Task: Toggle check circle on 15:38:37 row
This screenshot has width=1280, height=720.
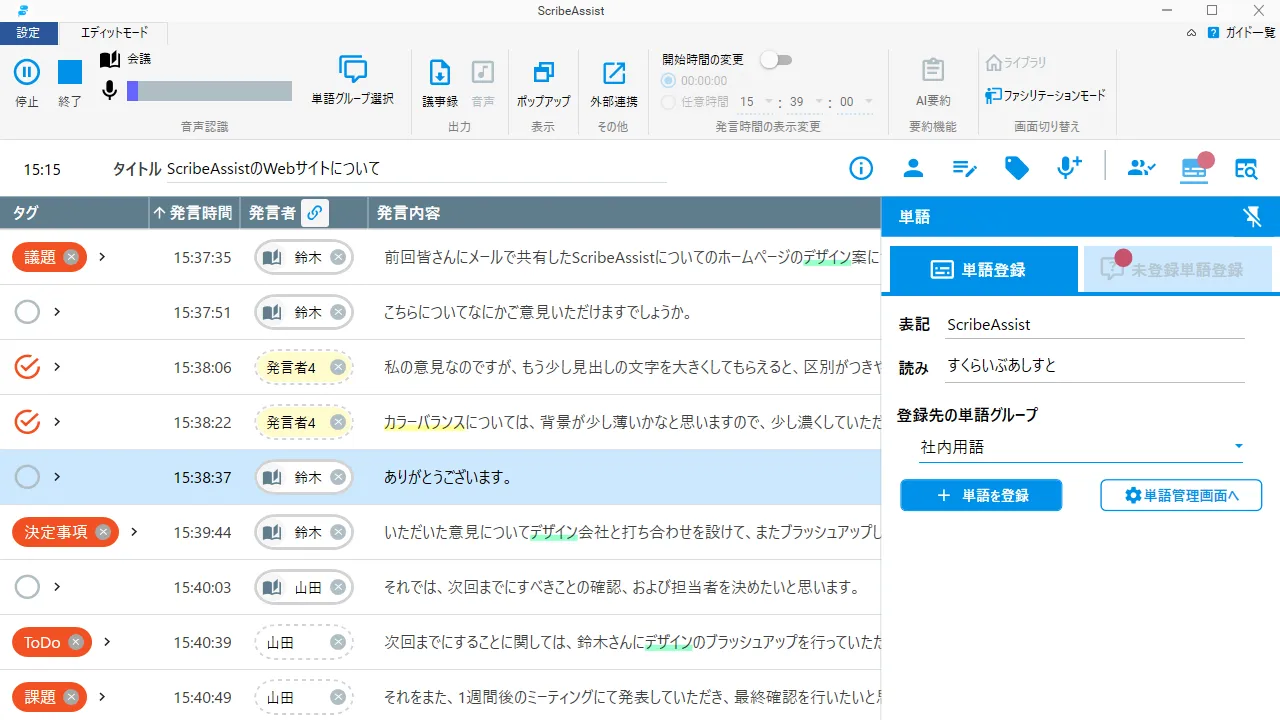Action: [28, 477]
